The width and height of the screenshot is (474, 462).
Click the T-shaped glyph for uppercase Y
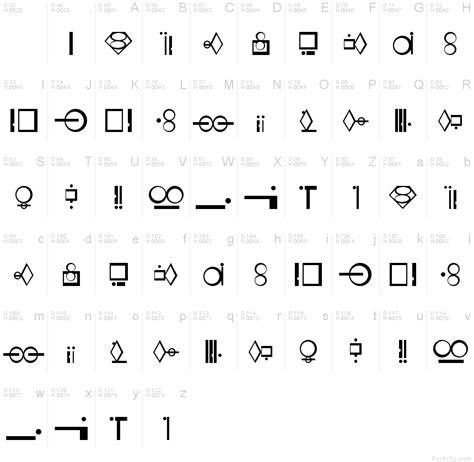click(308, 197)
